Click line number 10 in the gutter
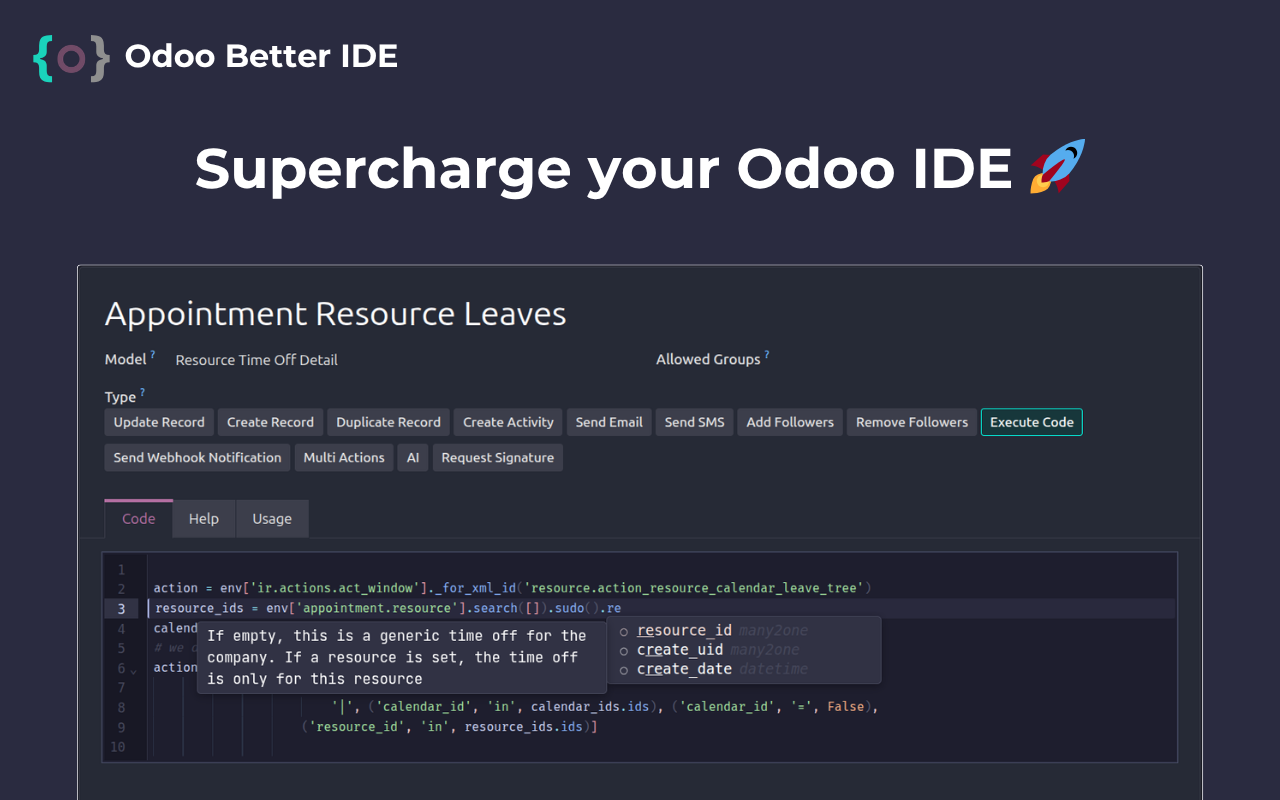Image resolution: width=1280 pixels, height=800 pixels. tap(118, 747)
